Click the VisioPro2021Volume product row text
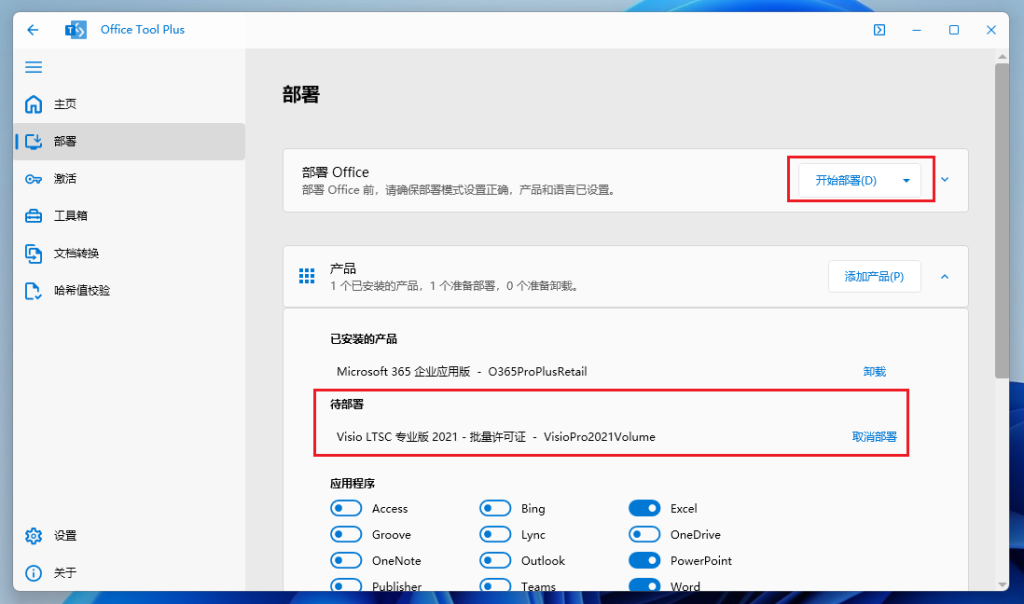 click(x=496, y=437)
